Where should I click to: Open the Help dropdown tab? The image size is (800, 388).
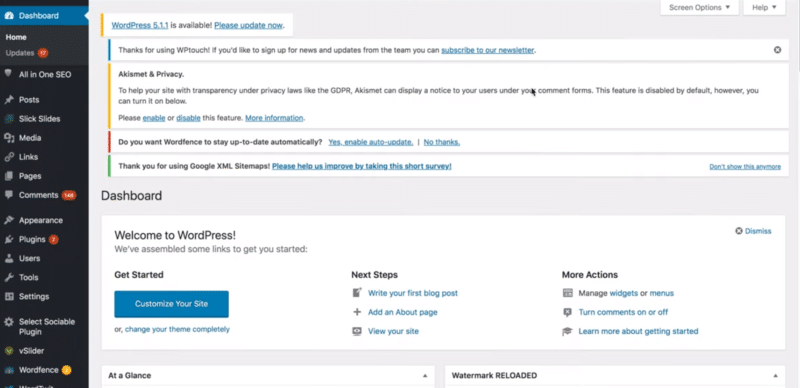[764, 8]
